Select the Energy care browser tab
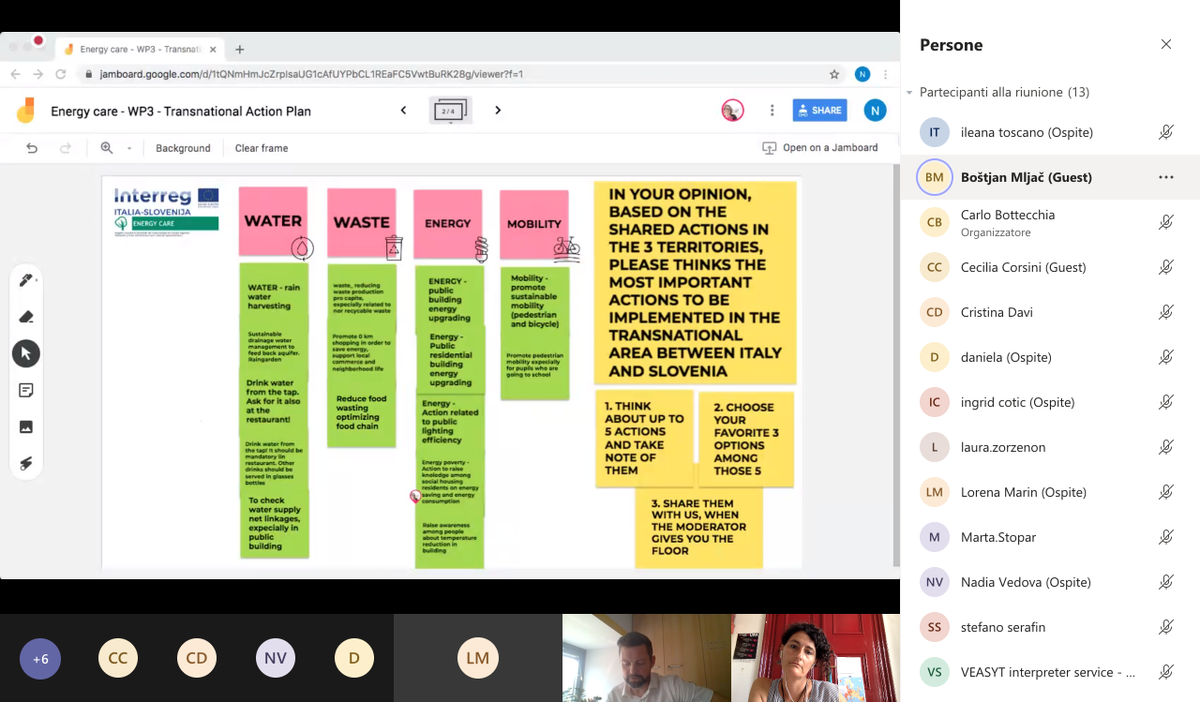 coord(138,49)
